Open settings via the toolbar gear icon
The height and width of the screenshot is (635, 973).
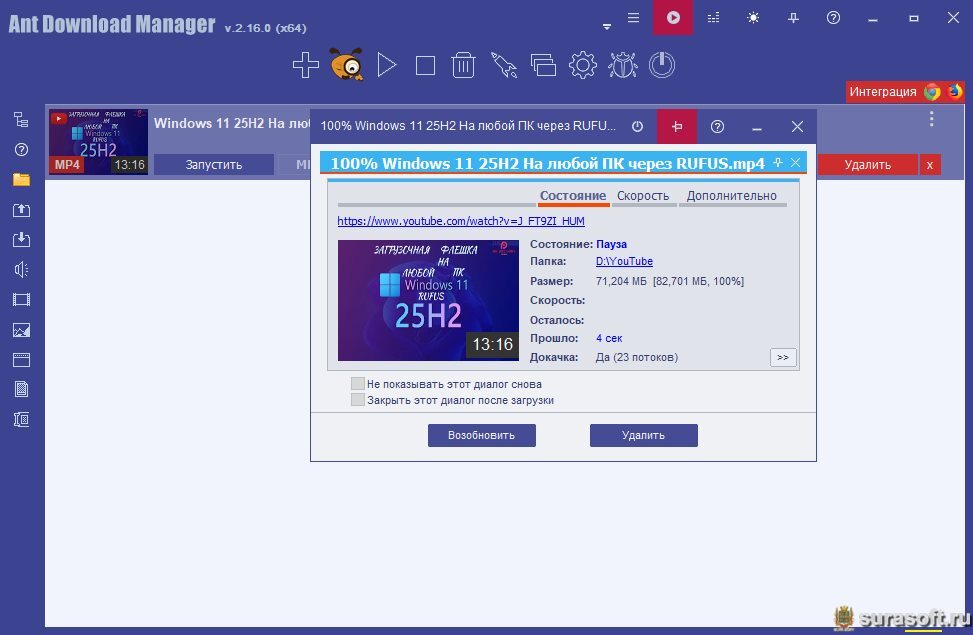(x=582, y=66)
